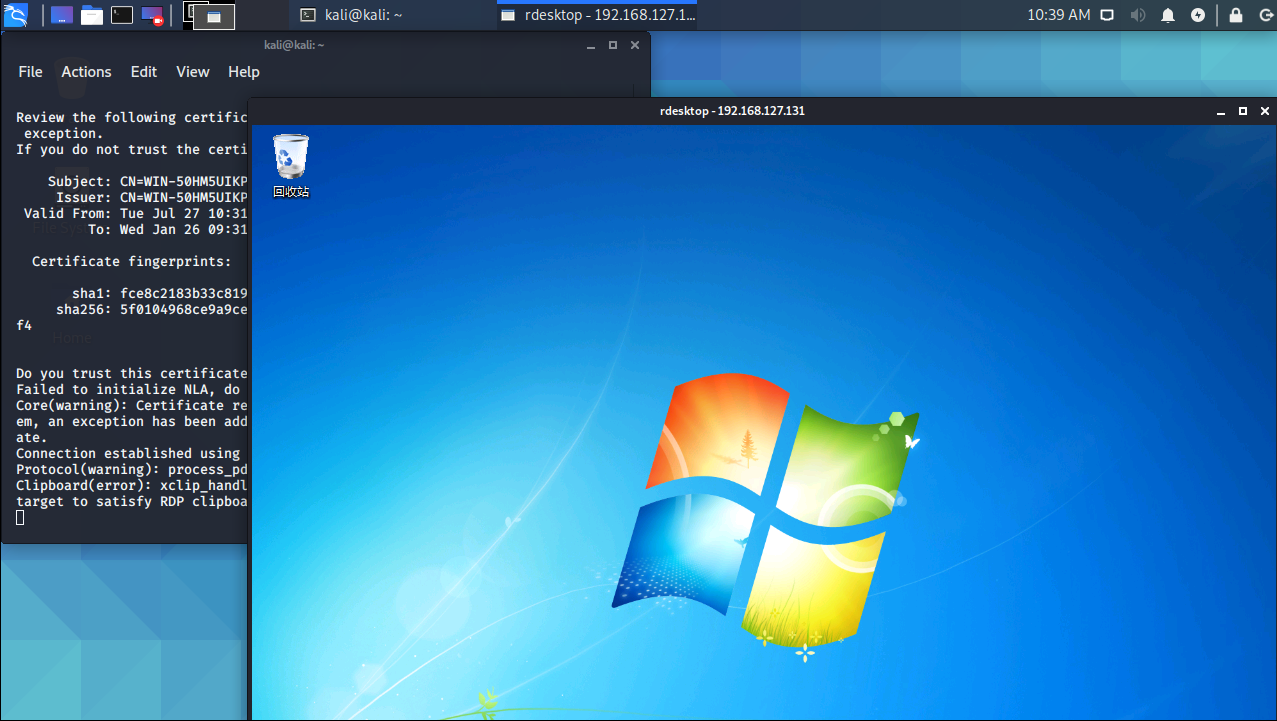
Task: Click the rdesktop window title bar
Action: pos(732,111)
